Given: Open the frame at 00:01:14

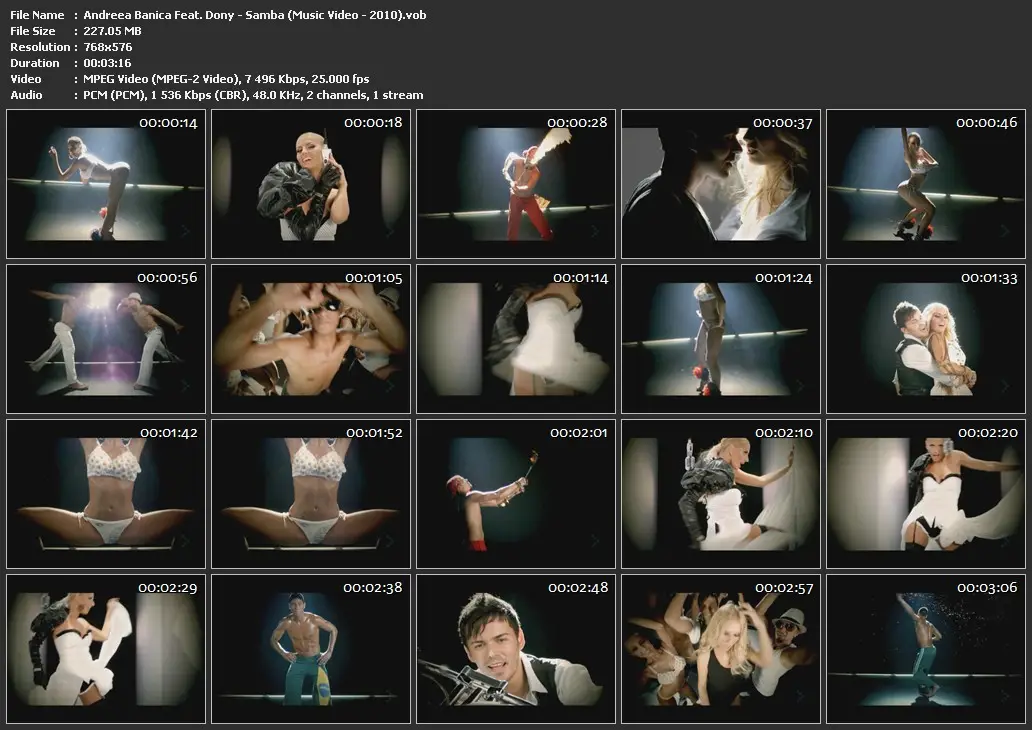Looking at the screenshot, I should point(516,339).
